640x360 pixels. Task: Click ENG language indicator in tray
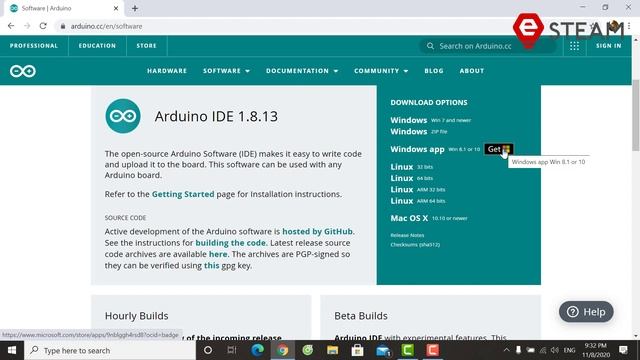click(569, 350)
